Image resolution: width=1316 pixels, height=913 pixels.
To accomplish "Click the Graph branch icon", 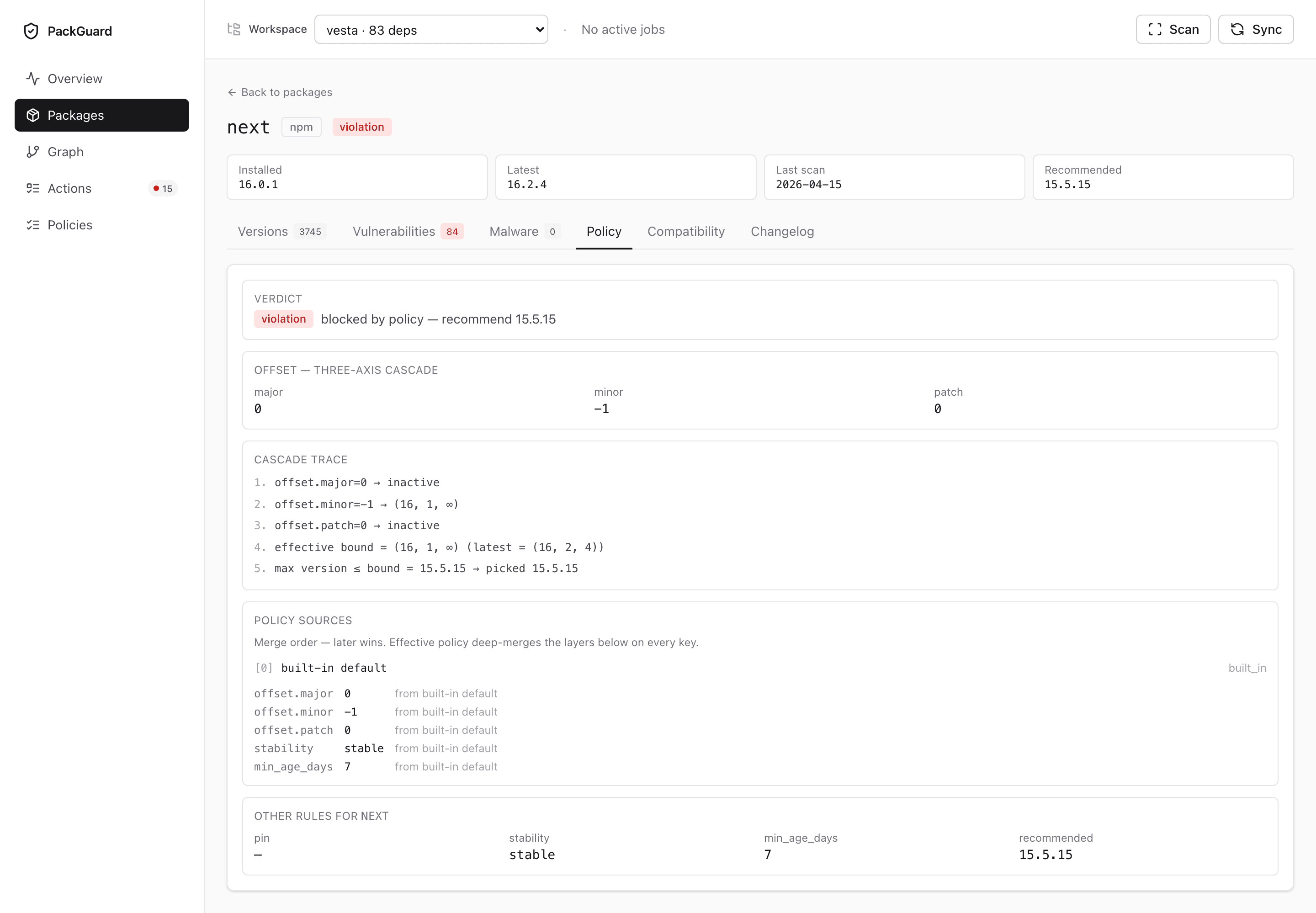I will 32,152.
